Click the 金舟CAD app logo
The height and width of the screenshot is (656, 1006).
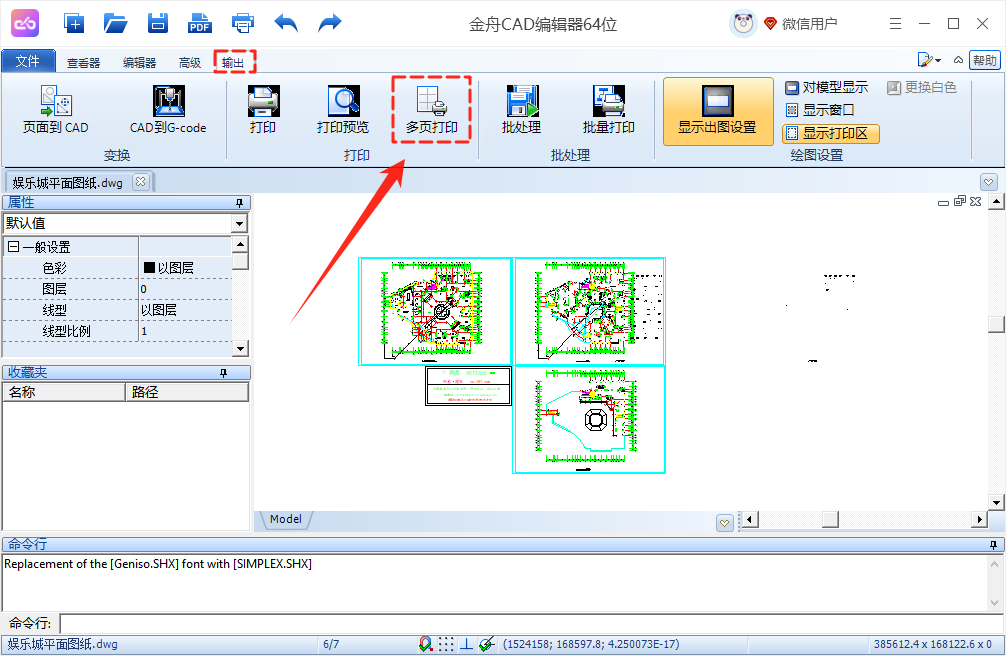[x=25, y=24]
